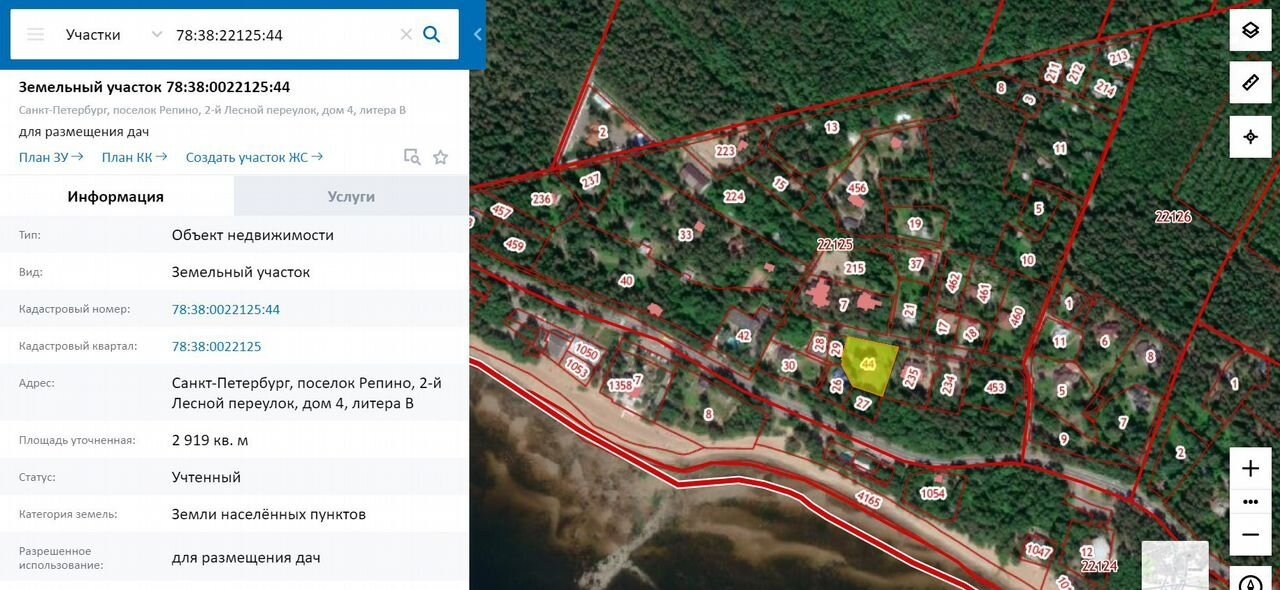The width and height of the screenshot is (1280, 590).
Task: Open the map layers button
Action: 1250,30
